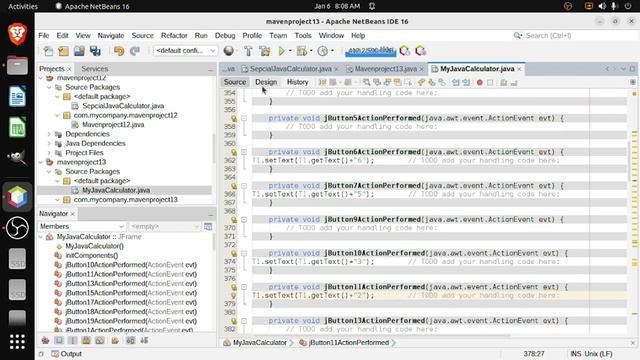Open the Refactor menu
The height and width of the screenshot is (360, 640).
coord(174,36)
